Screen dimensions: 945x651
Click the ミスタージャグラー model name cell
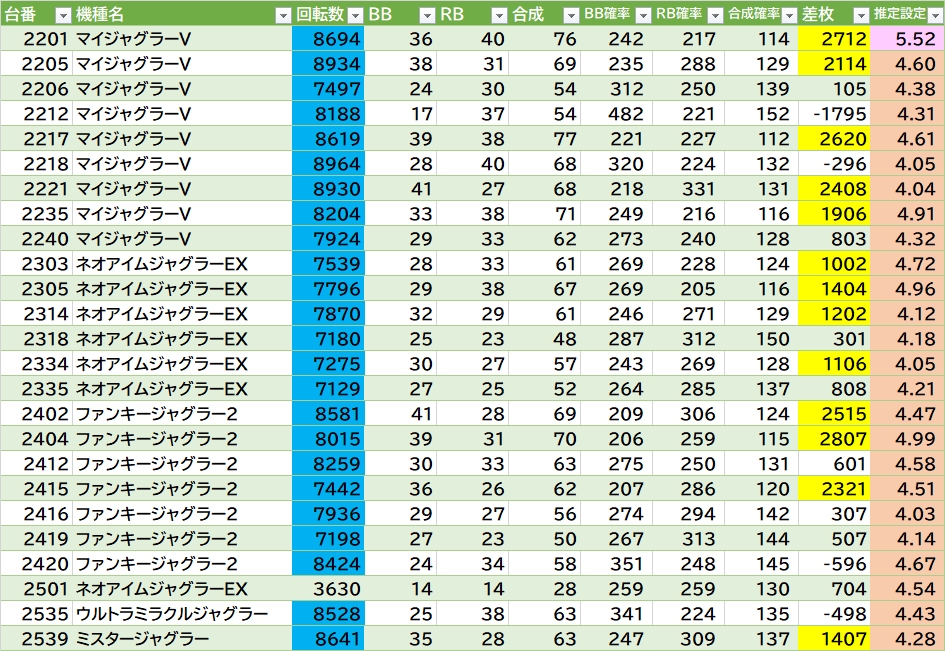pos(182,638)
